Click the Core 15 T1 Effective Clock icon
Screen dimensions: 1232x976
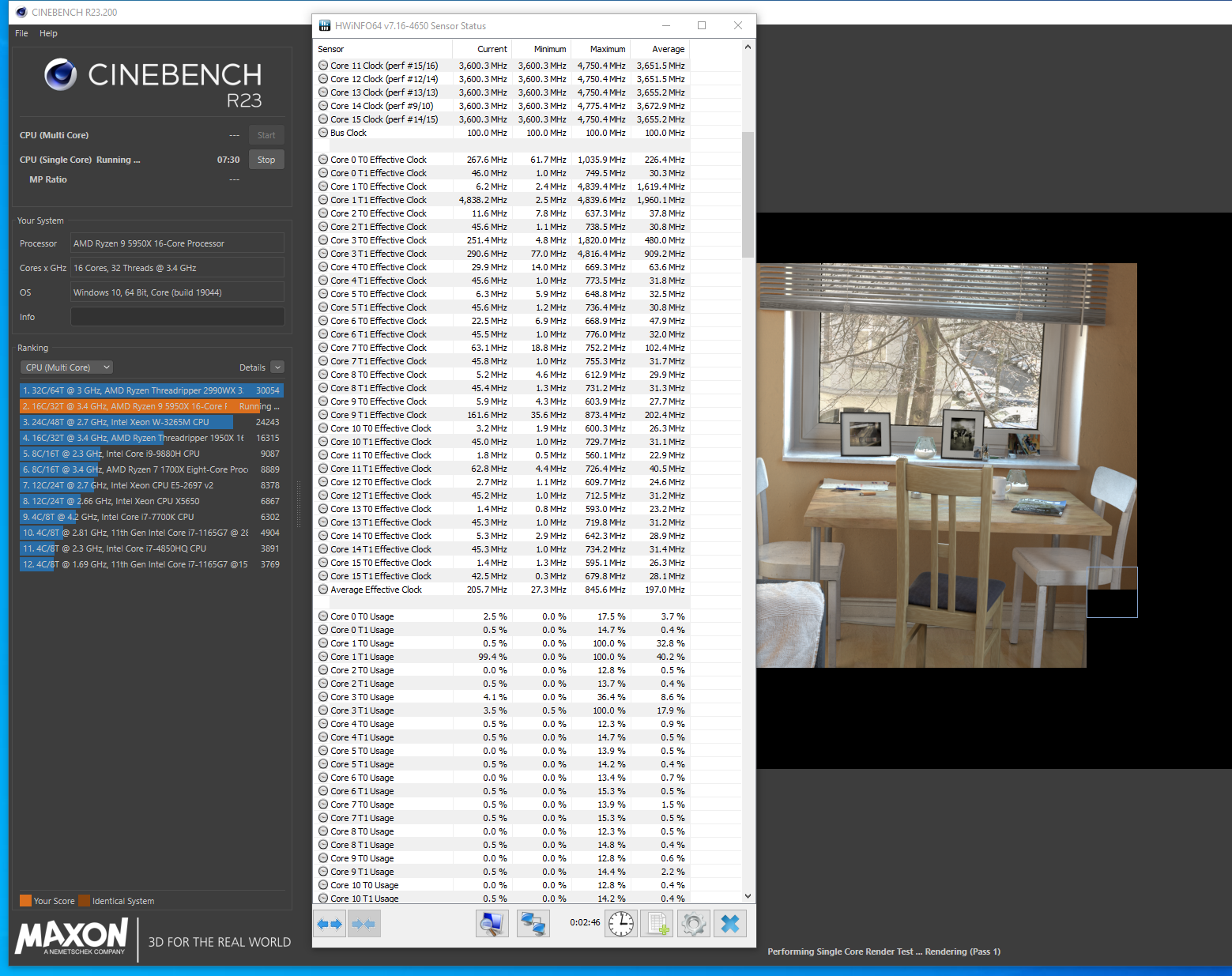pos(323,576)
